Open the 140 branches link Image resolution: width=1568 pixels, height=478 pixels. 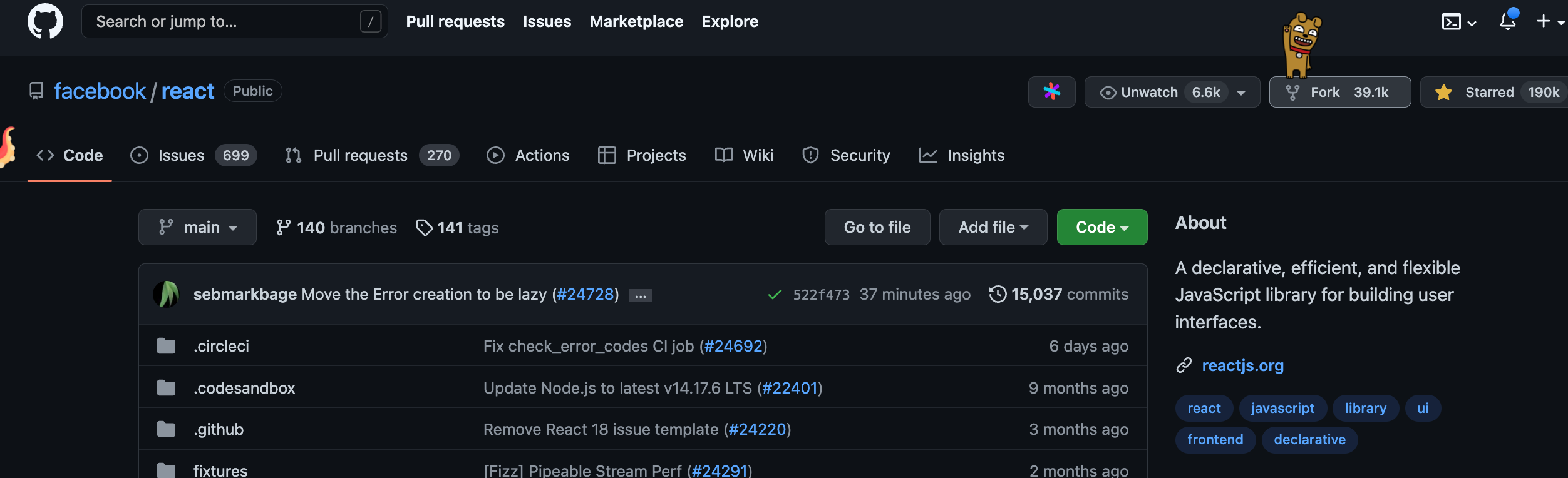click(336, 228)
